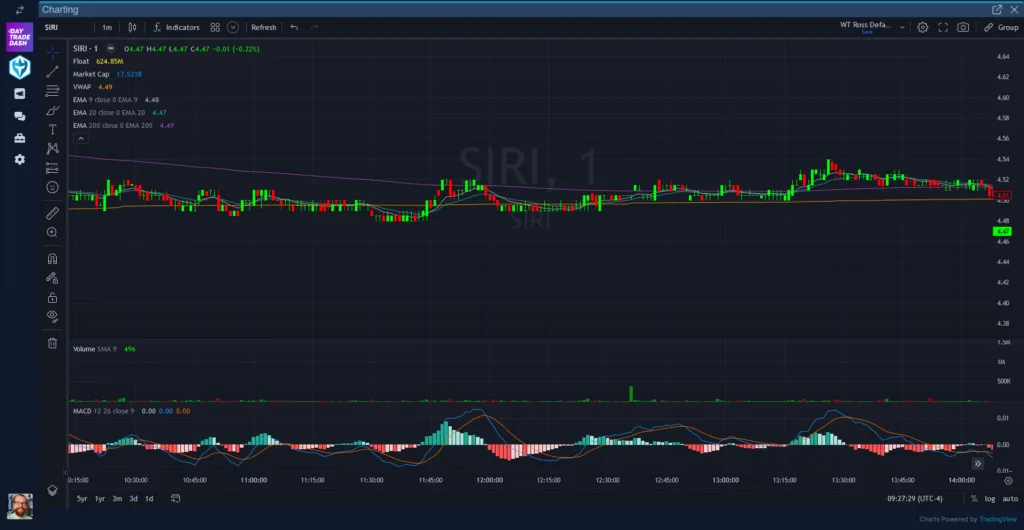1024x530 pixels.
Task: Click the trash remove drawings icon
Action: 52,343
